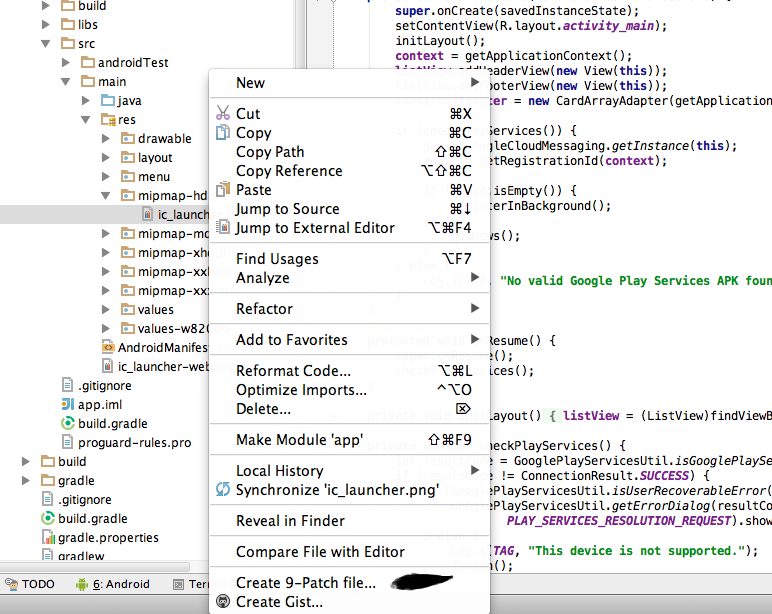772x614 pixels.
Task: Expand the java folder
Action: [86, 100]
